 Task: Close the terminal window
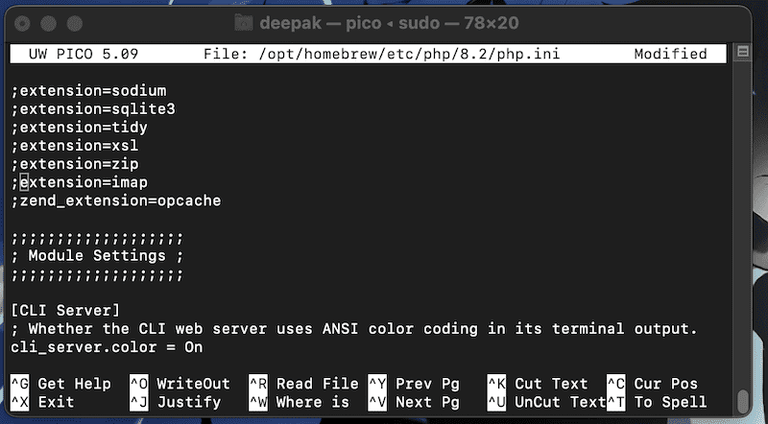tap(24, 21)
